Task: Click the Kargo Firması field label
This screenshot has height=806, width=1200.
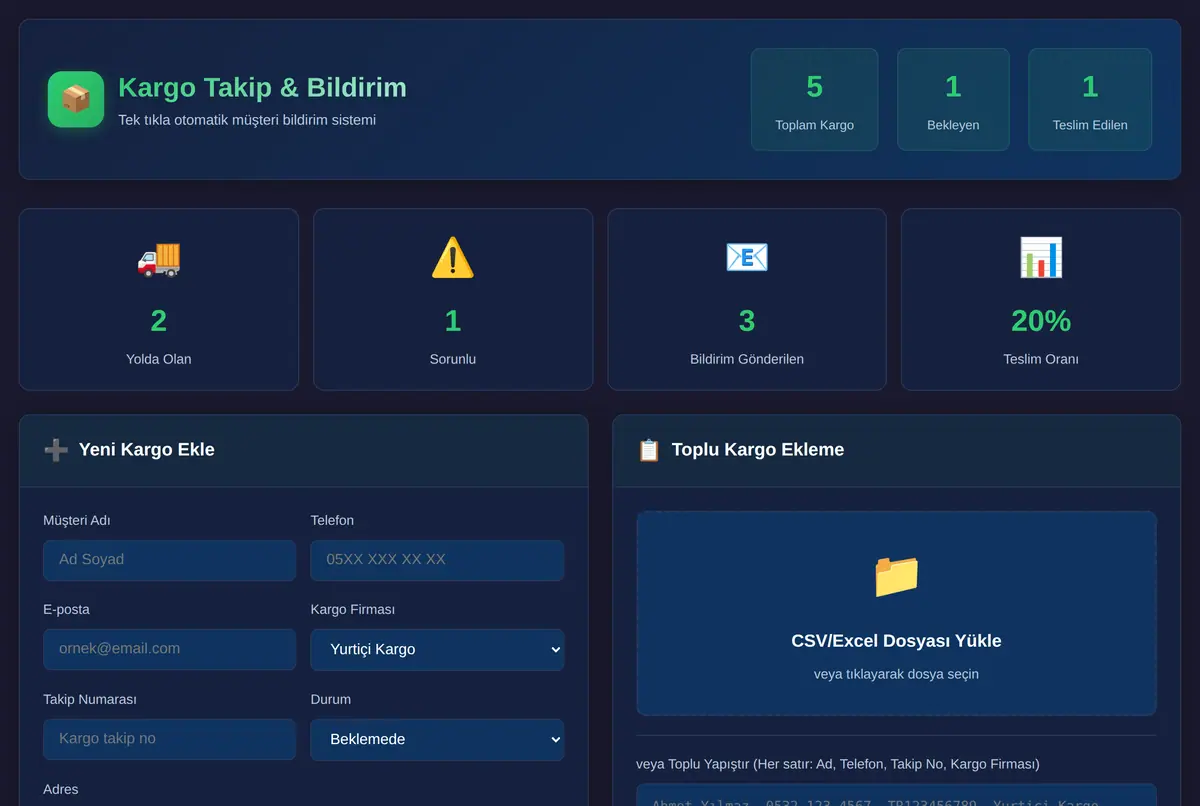Action: tap(353, 609)
